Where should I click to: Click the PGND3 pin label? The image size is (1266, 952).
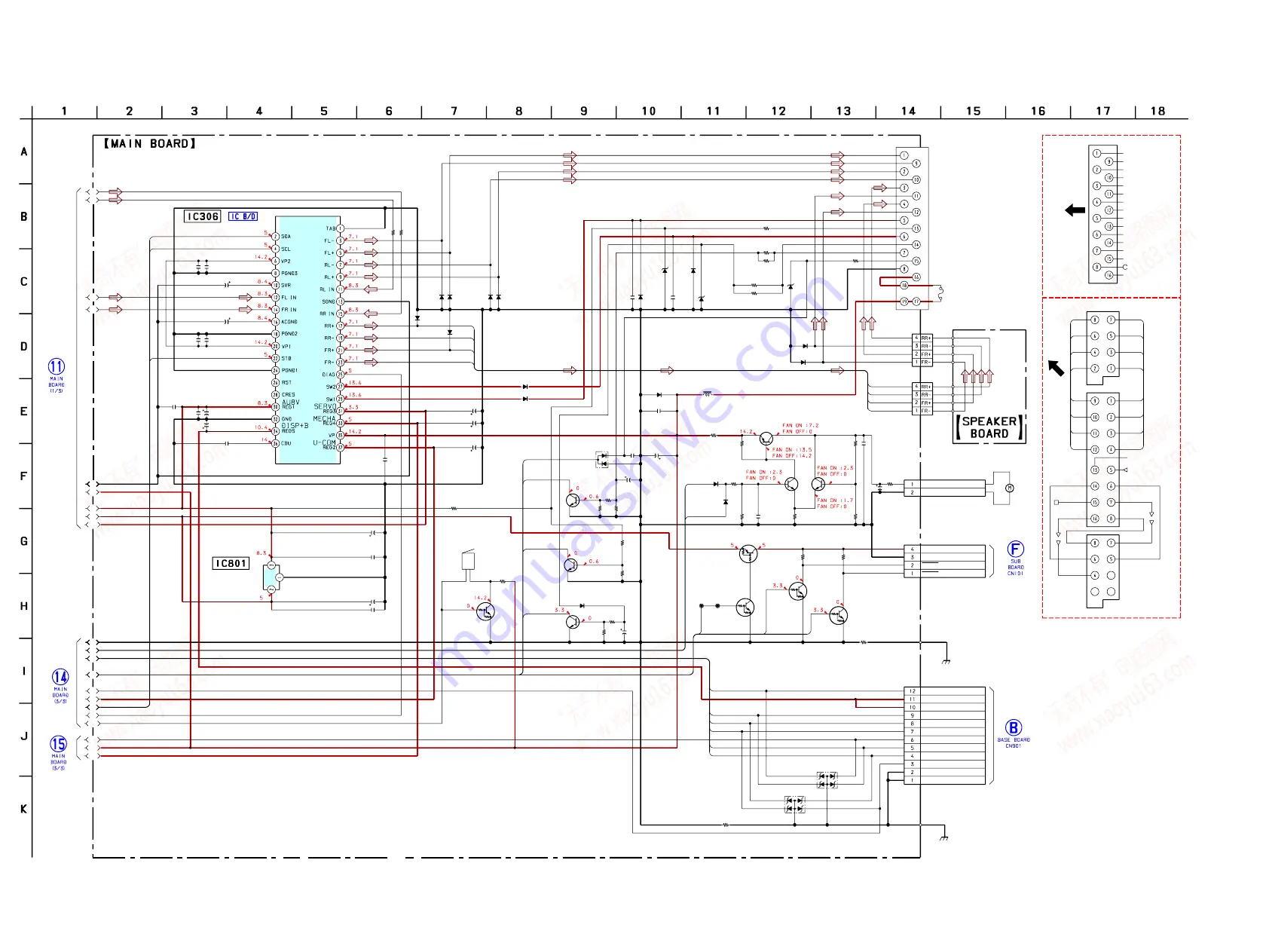(289, 273)
